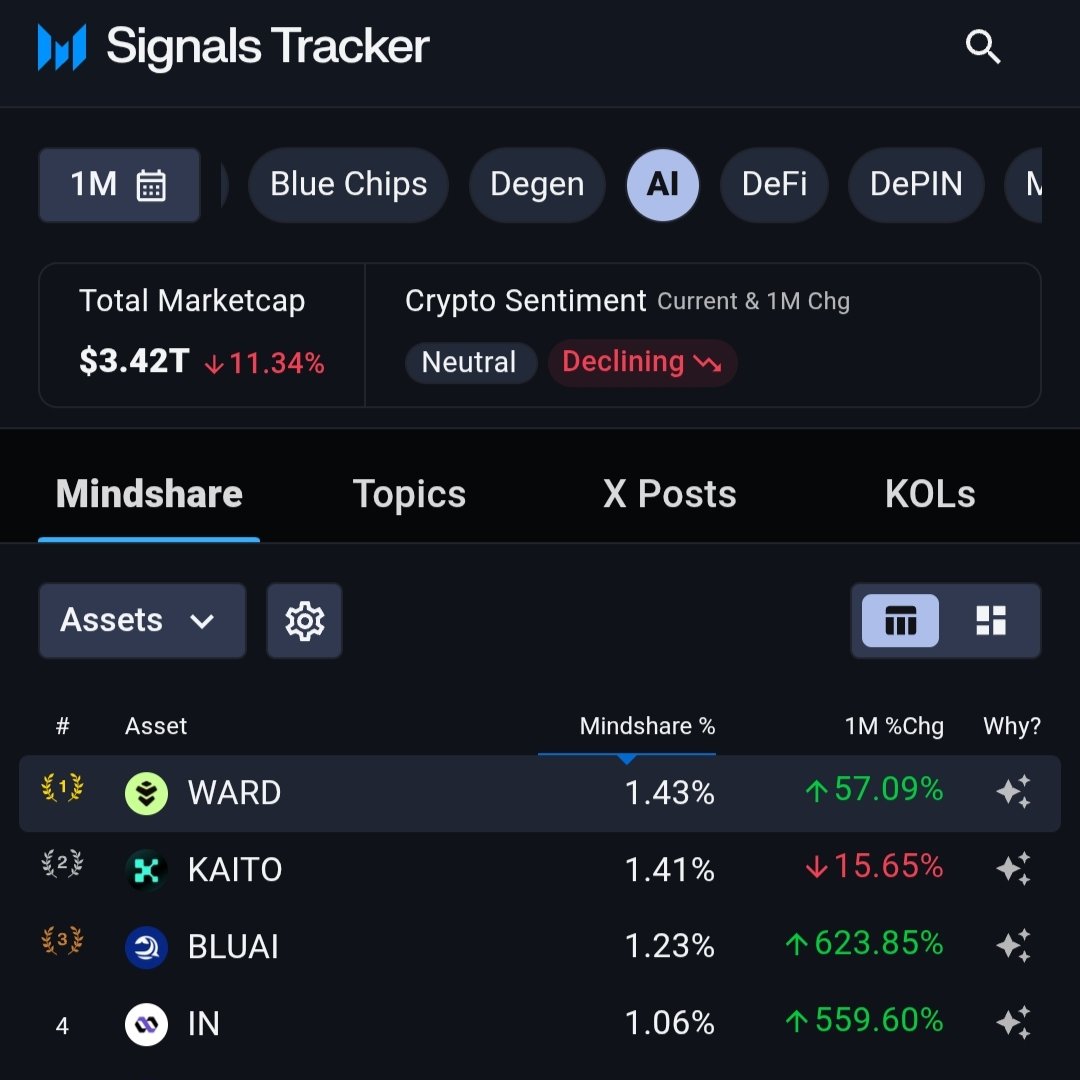Toggle the AI category chip
The height and width of the screenshot is (1080, 1080).
click(663, 185)
